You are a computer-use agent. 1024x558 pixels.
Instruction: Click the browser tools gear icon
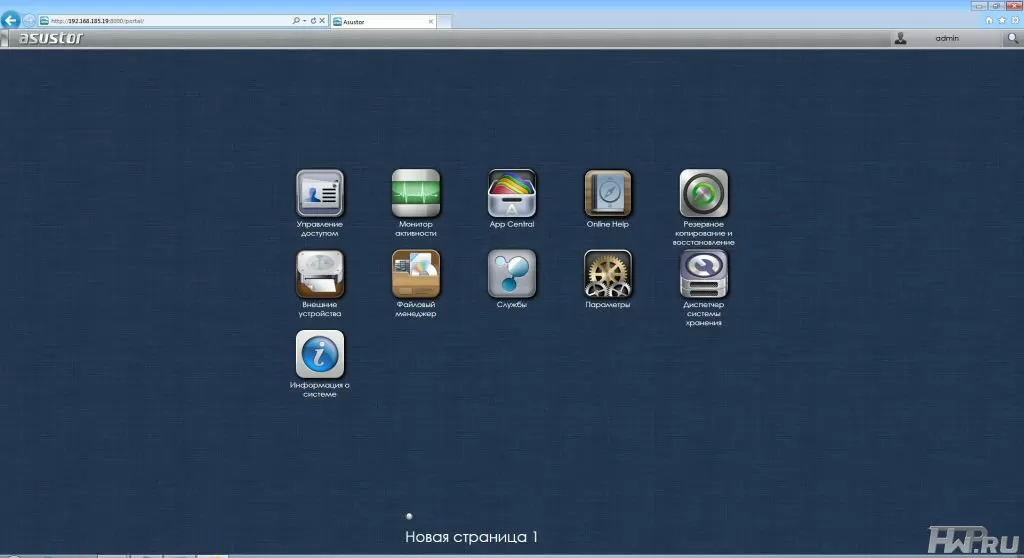click(x=1015, y=21)
